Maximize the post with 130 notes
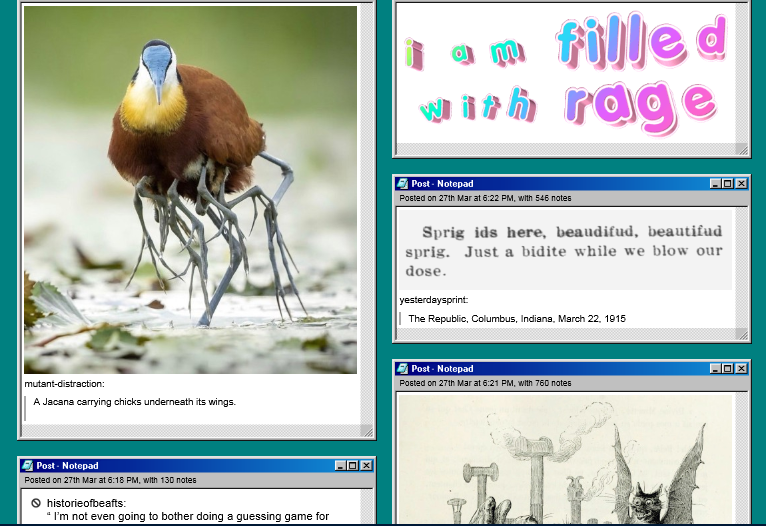Image resolution: width=766 pixels, height=526 pixels. pyautogui.click(x=353, y=465)
